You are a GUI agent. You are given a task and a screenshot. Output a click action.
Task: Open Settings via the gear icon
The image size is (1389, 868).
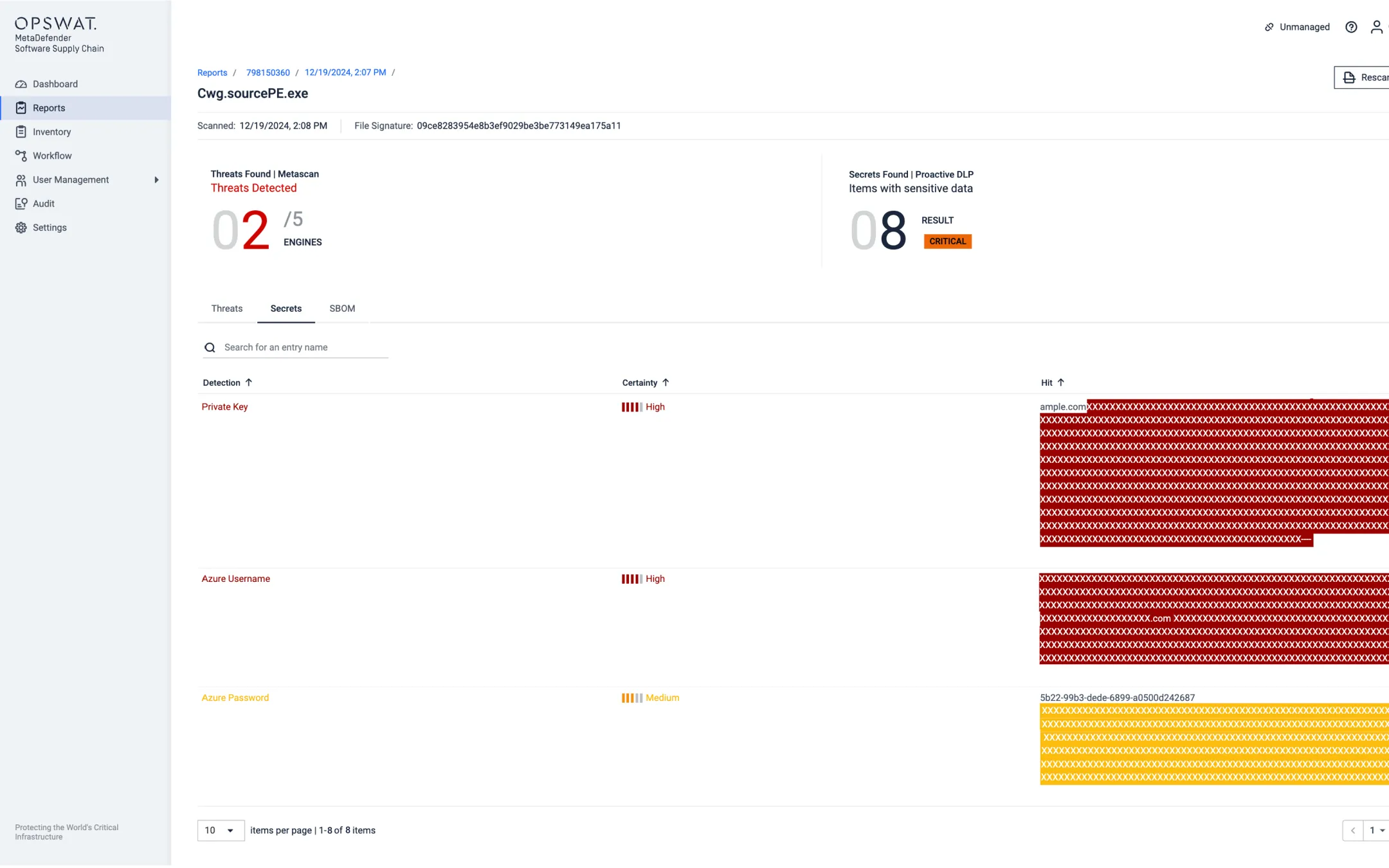tap(21, 228)
